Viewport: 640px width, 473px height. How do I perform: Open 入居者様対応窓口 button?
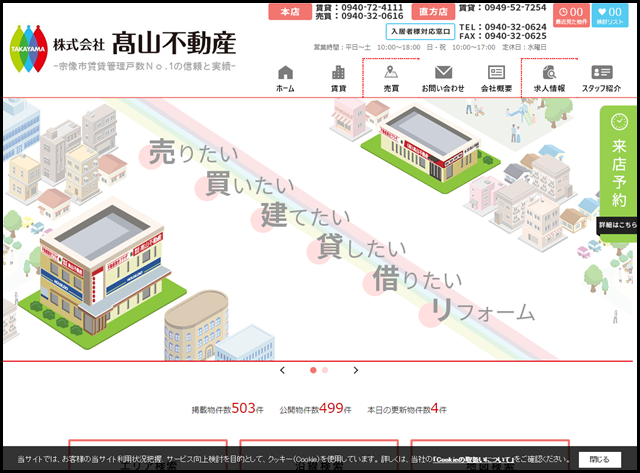[x=420, y=31]
